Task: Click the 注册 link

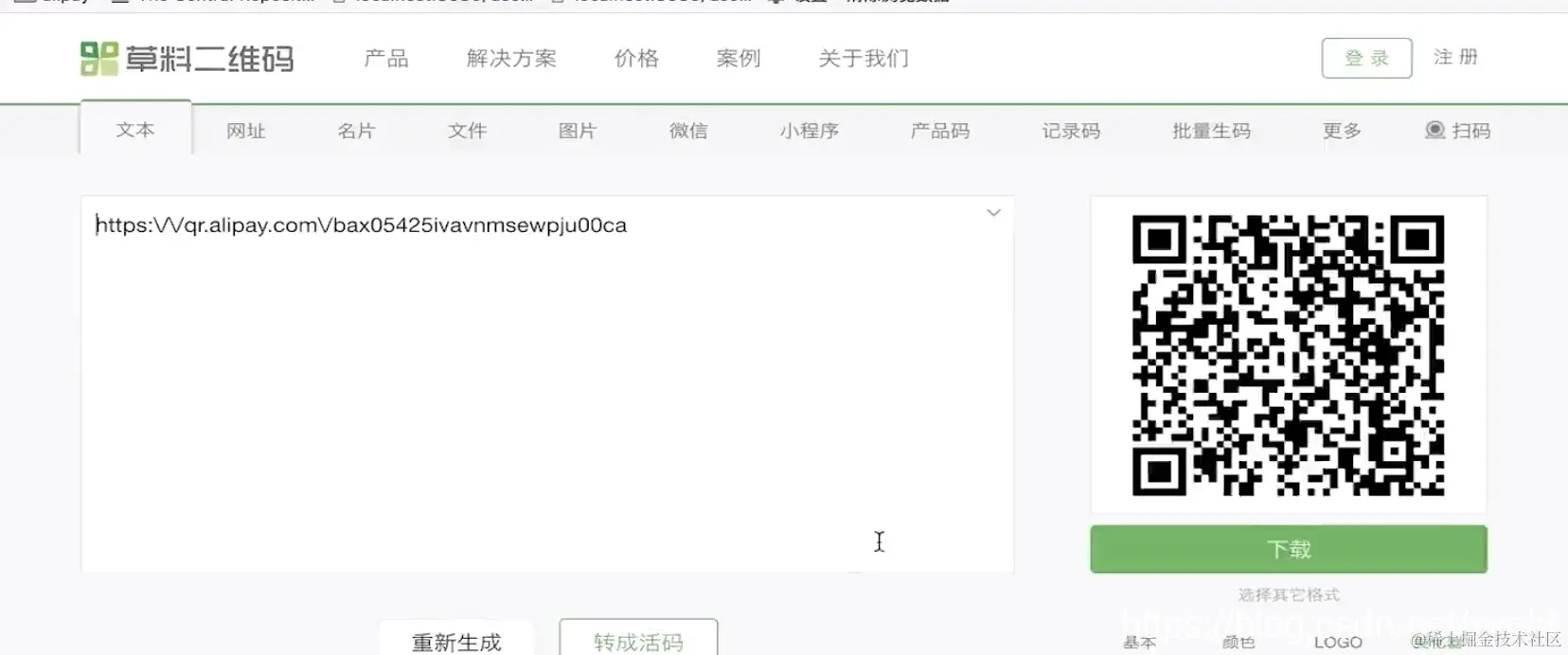Action: pos(1455,57)
